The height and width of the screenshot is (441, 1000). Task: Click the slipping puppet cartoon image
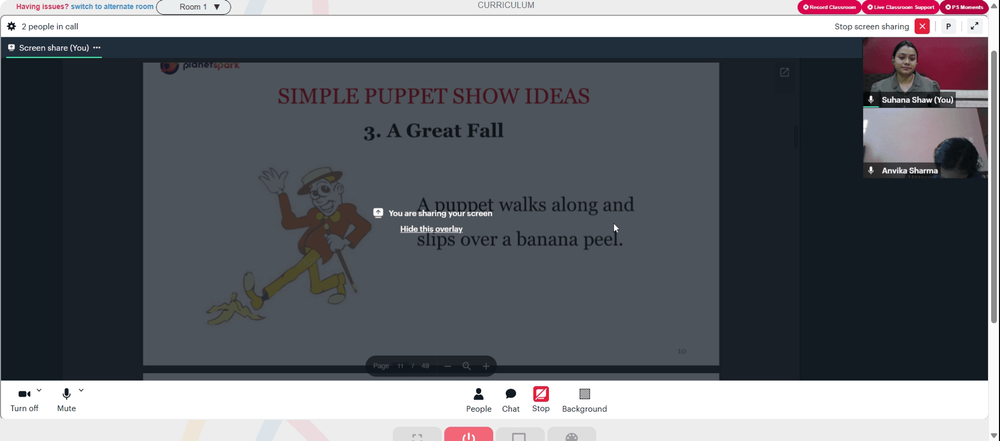(290, 246)
